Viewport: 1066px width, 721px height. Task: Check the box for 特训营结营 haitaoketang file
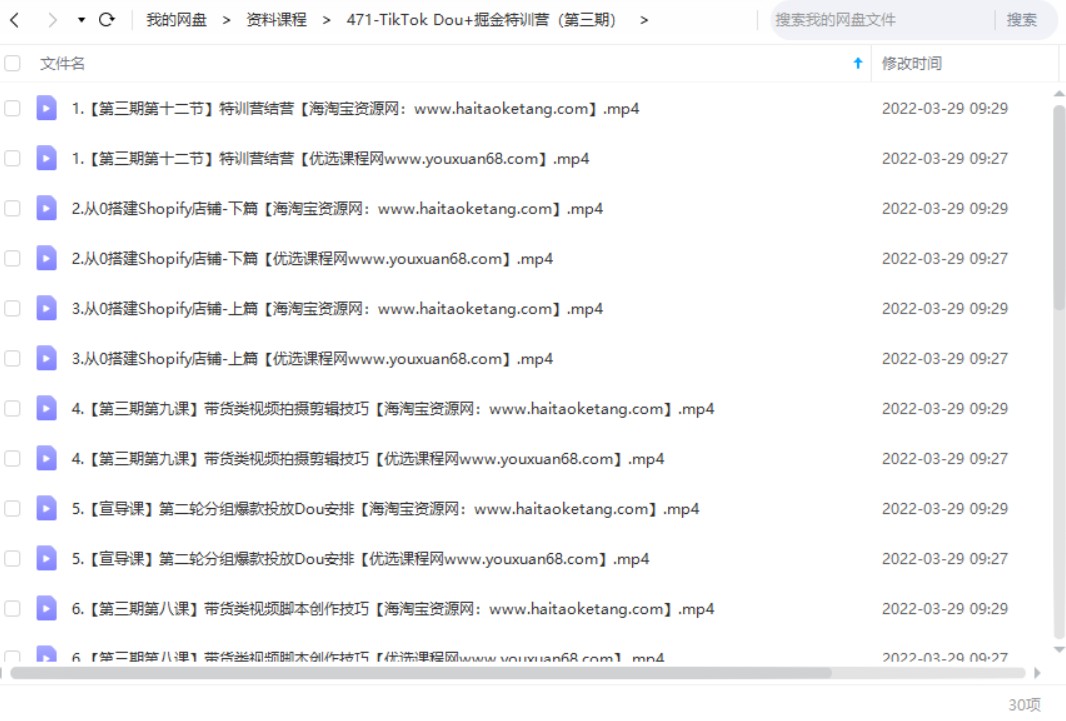point(12,108)
